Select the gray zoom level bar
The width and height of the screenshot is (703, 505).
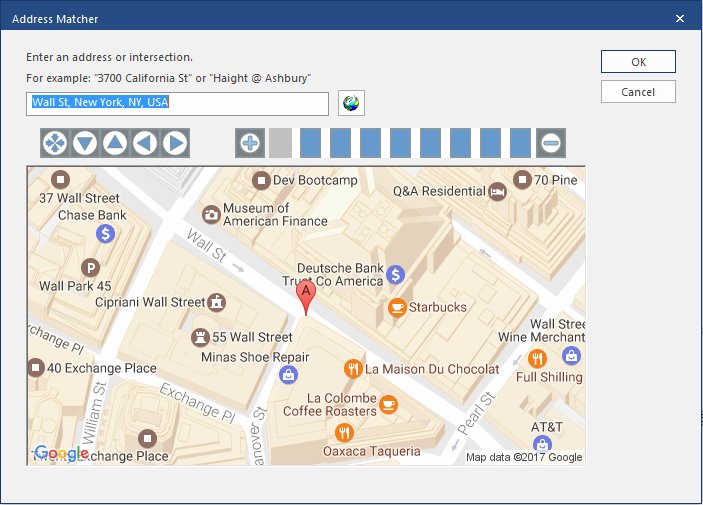(281, 143)
